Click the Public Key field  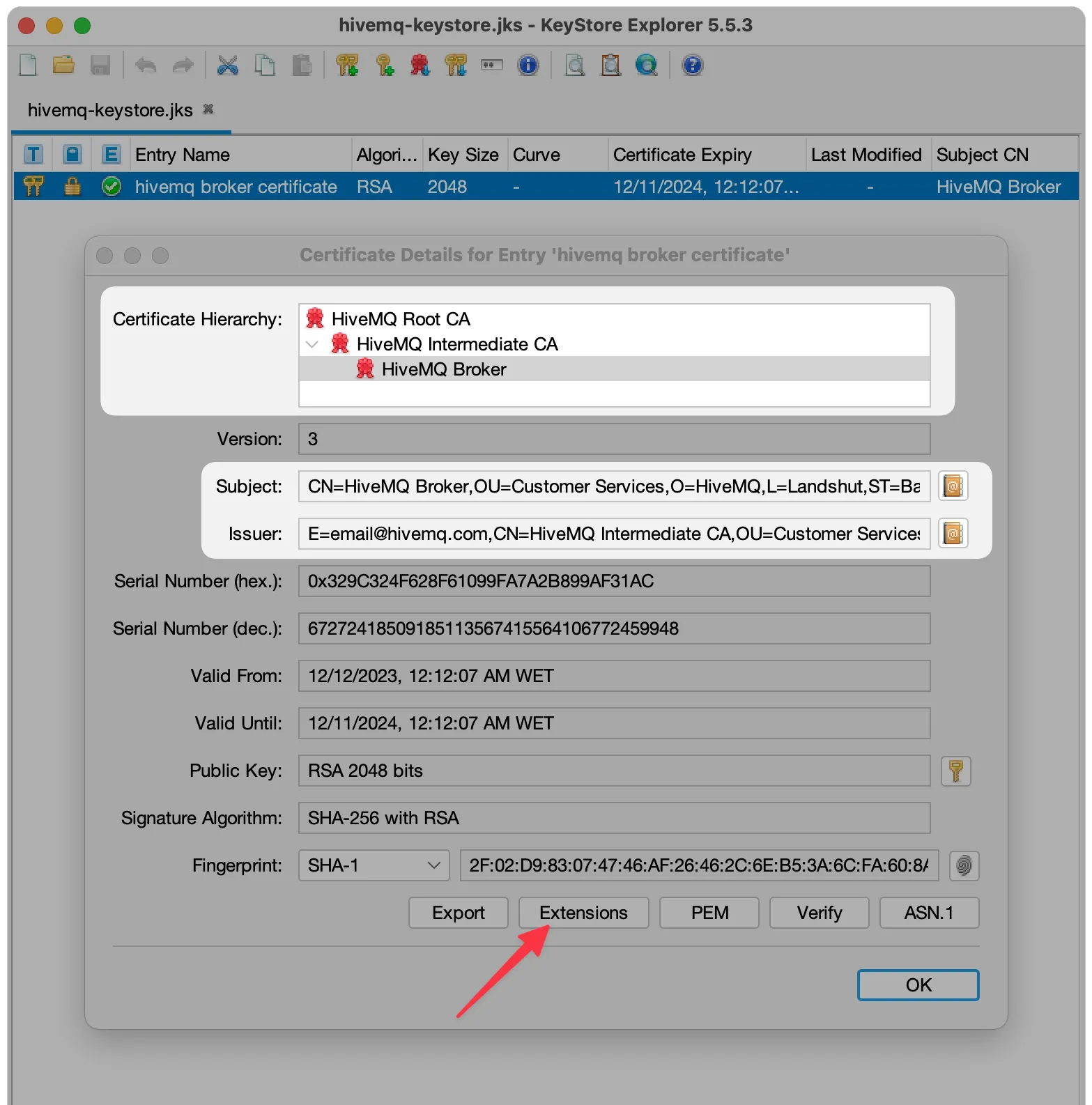[614, 771]
